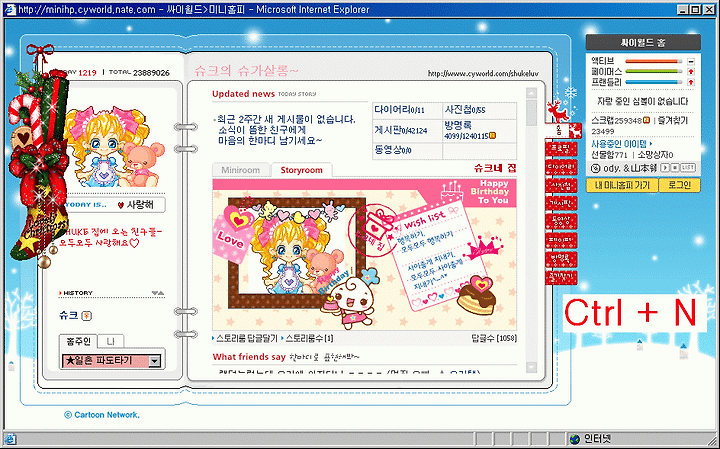Click 소망상자 0 link
This screenshot has height=449, width=720.
[x=655, y=155]
